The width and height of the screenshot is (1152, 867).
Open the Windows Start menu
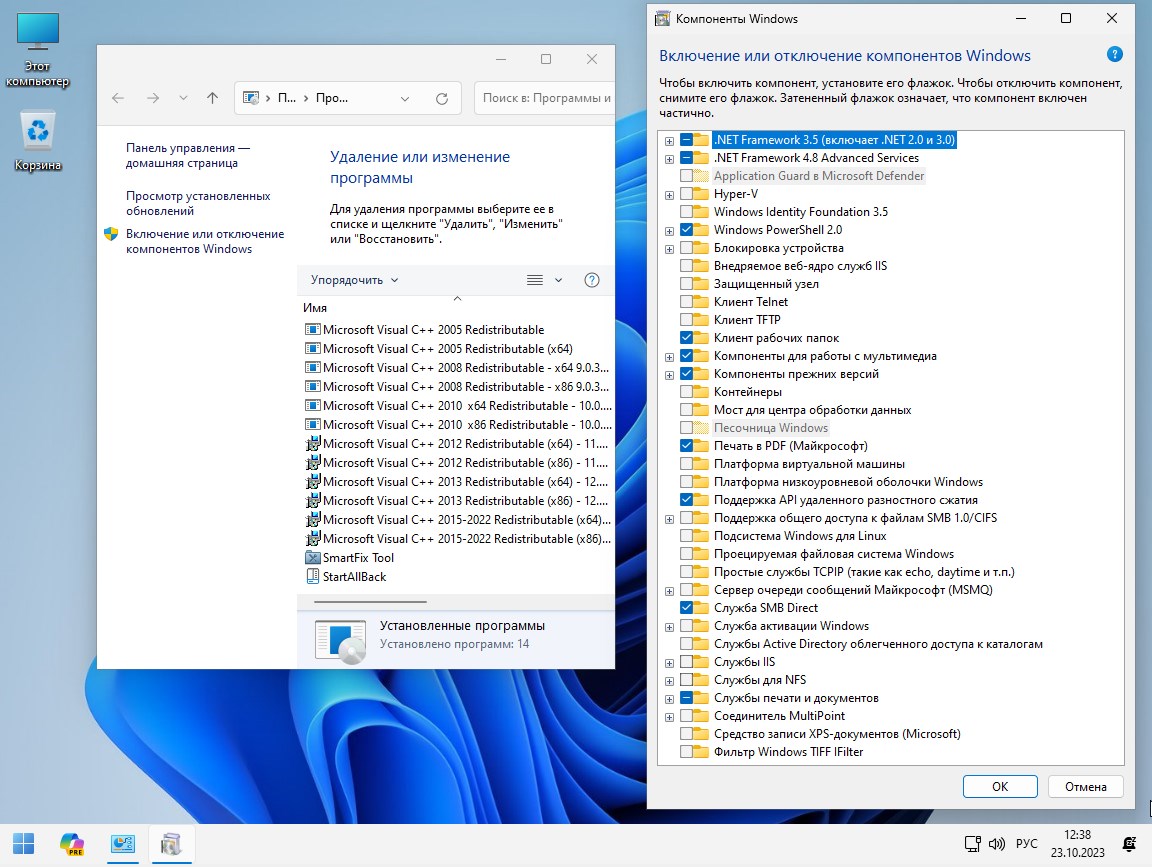24,844
